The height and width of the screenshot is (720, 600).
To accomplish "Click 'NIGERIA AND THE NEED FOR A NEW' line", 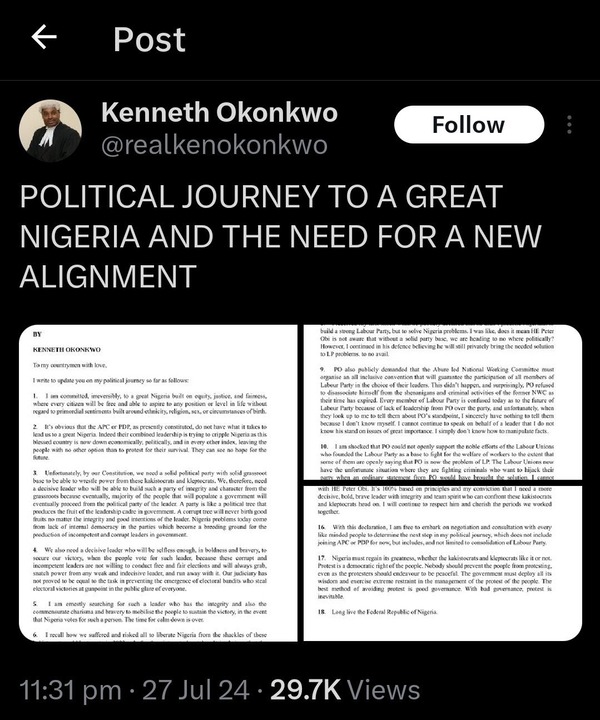I will coord(280,237).
